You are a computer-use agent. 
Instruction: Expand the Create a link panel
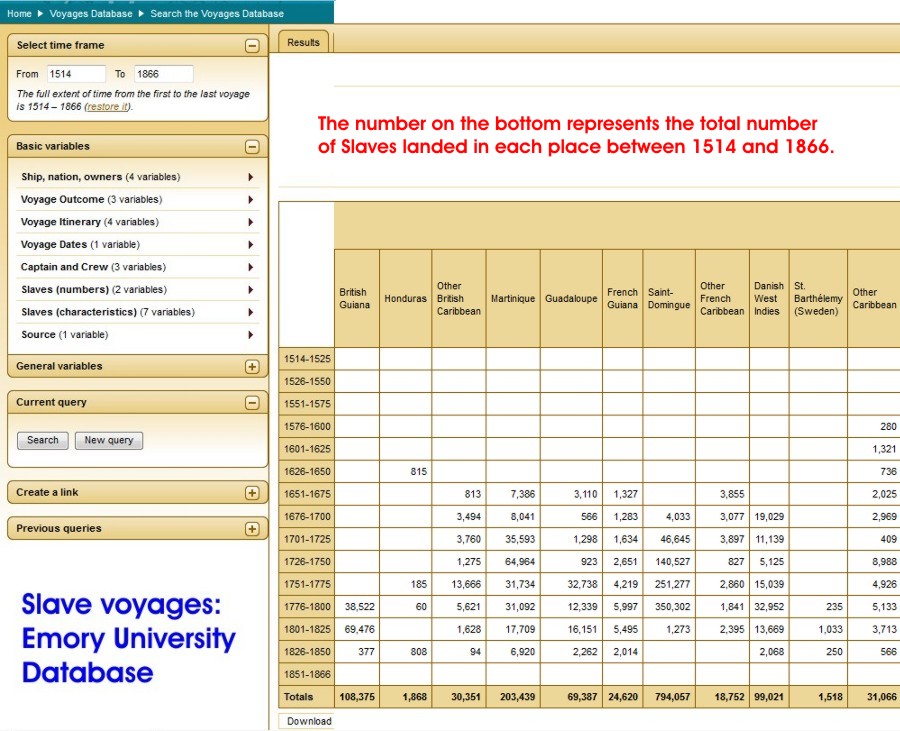(252, 493)
